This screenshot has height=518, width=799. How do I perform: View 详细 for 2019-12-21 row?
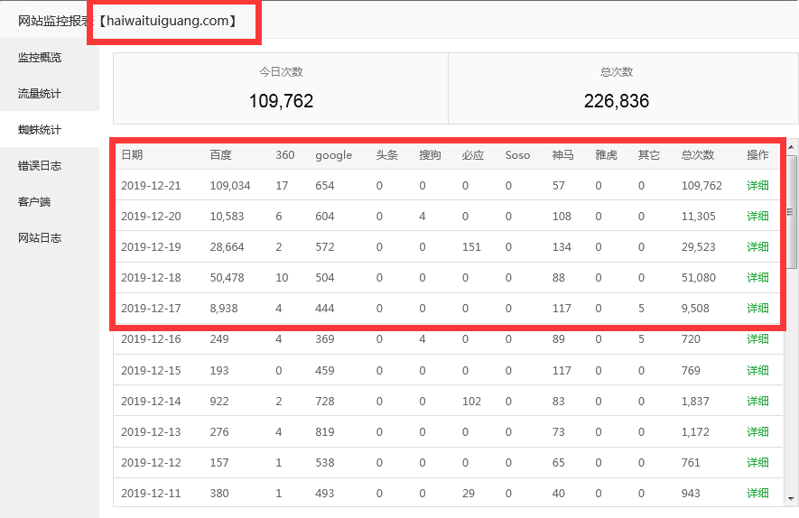pos(758,185)
